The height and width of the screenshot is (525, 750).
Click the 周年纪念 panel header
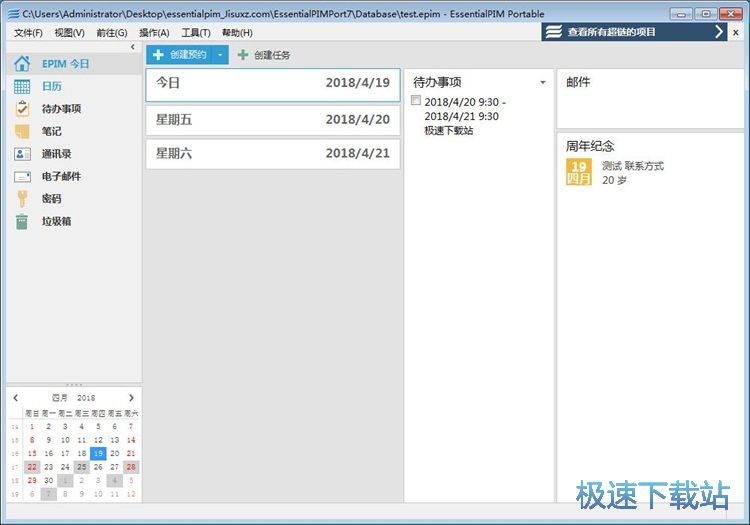click(x=590, y=146)
